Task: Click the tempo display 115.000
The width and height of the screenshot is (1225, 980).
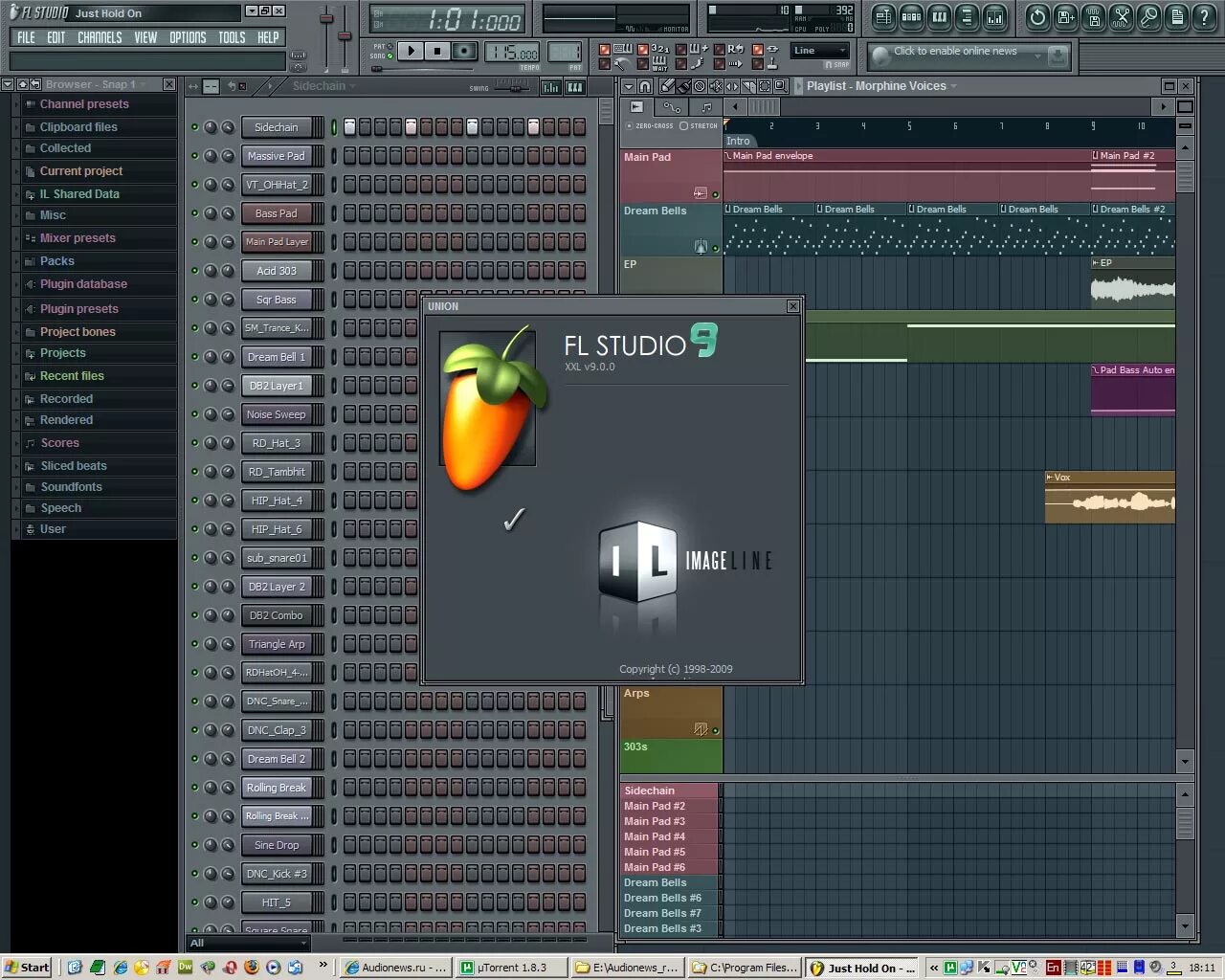Action: pos(513,53)
